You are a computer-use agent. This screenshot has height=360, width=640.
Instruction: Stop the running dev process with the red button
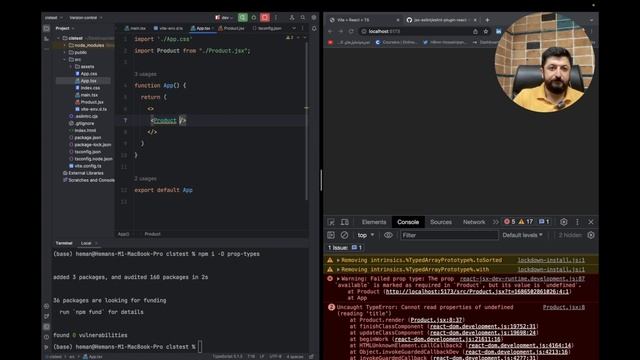(265, 18)
